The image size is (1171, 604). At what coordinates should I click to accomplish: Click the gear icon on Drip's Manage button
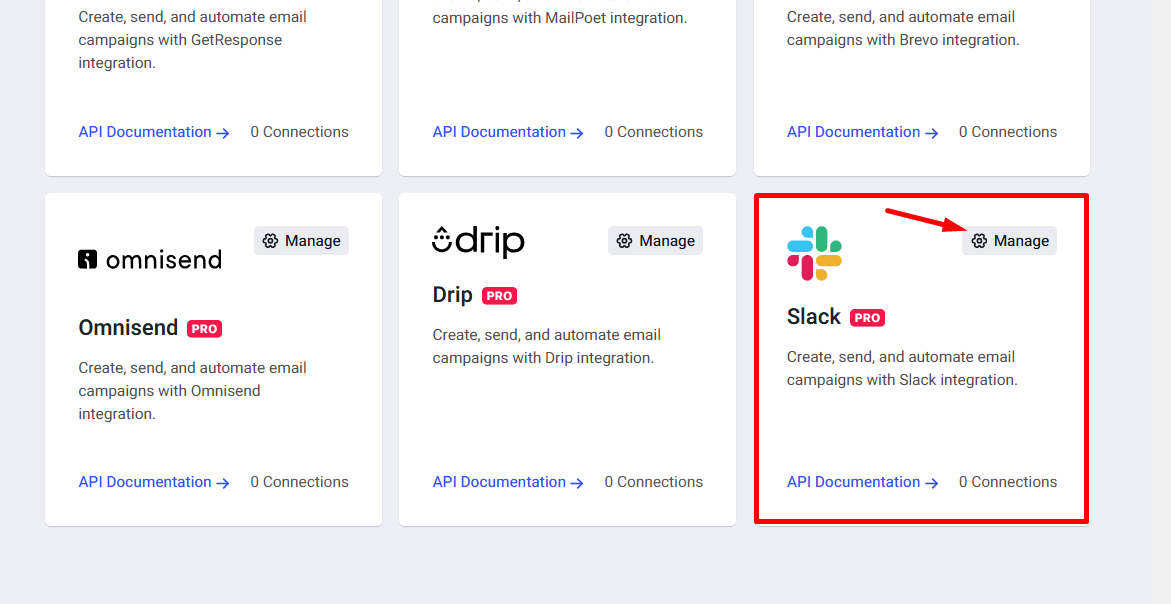(623, 240)
